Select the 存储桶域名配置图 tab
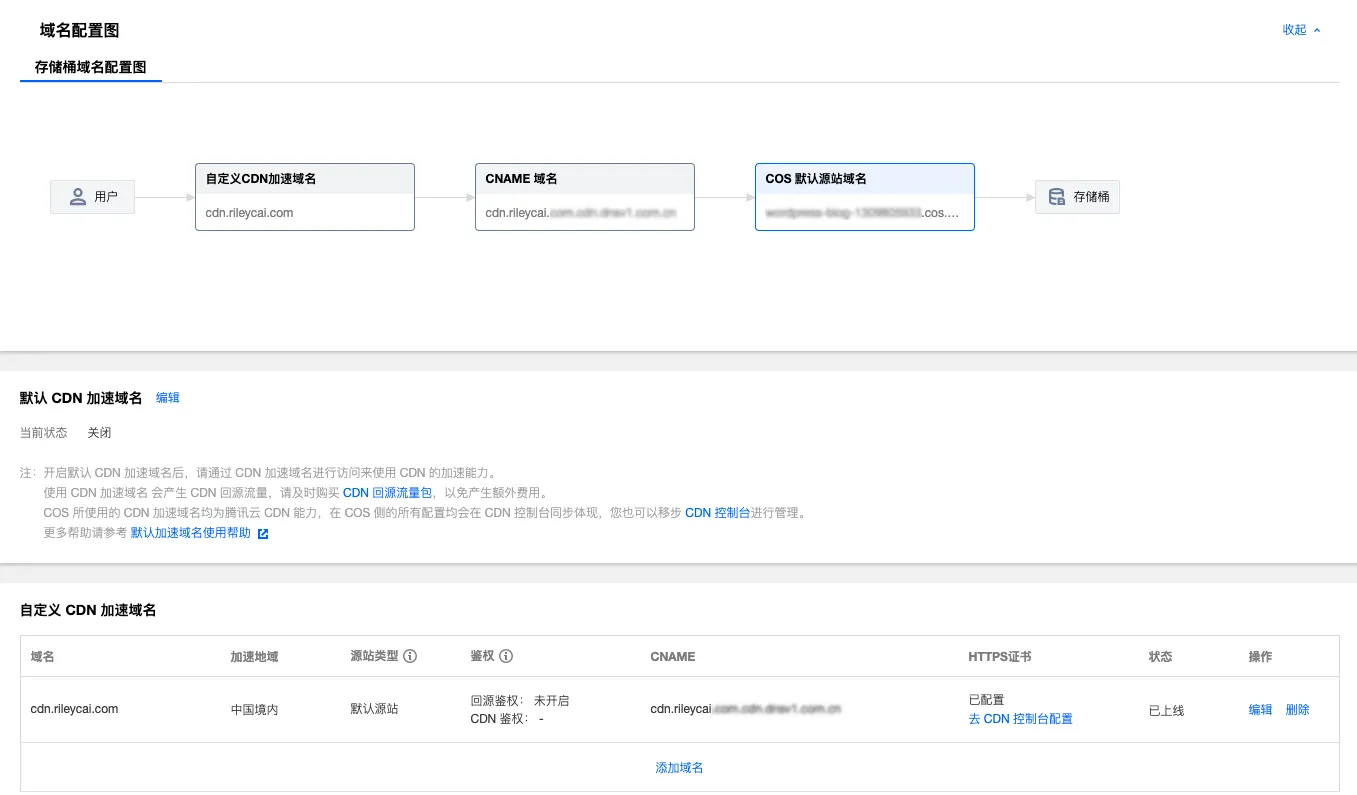1357x795 pixels. [91, 68]
